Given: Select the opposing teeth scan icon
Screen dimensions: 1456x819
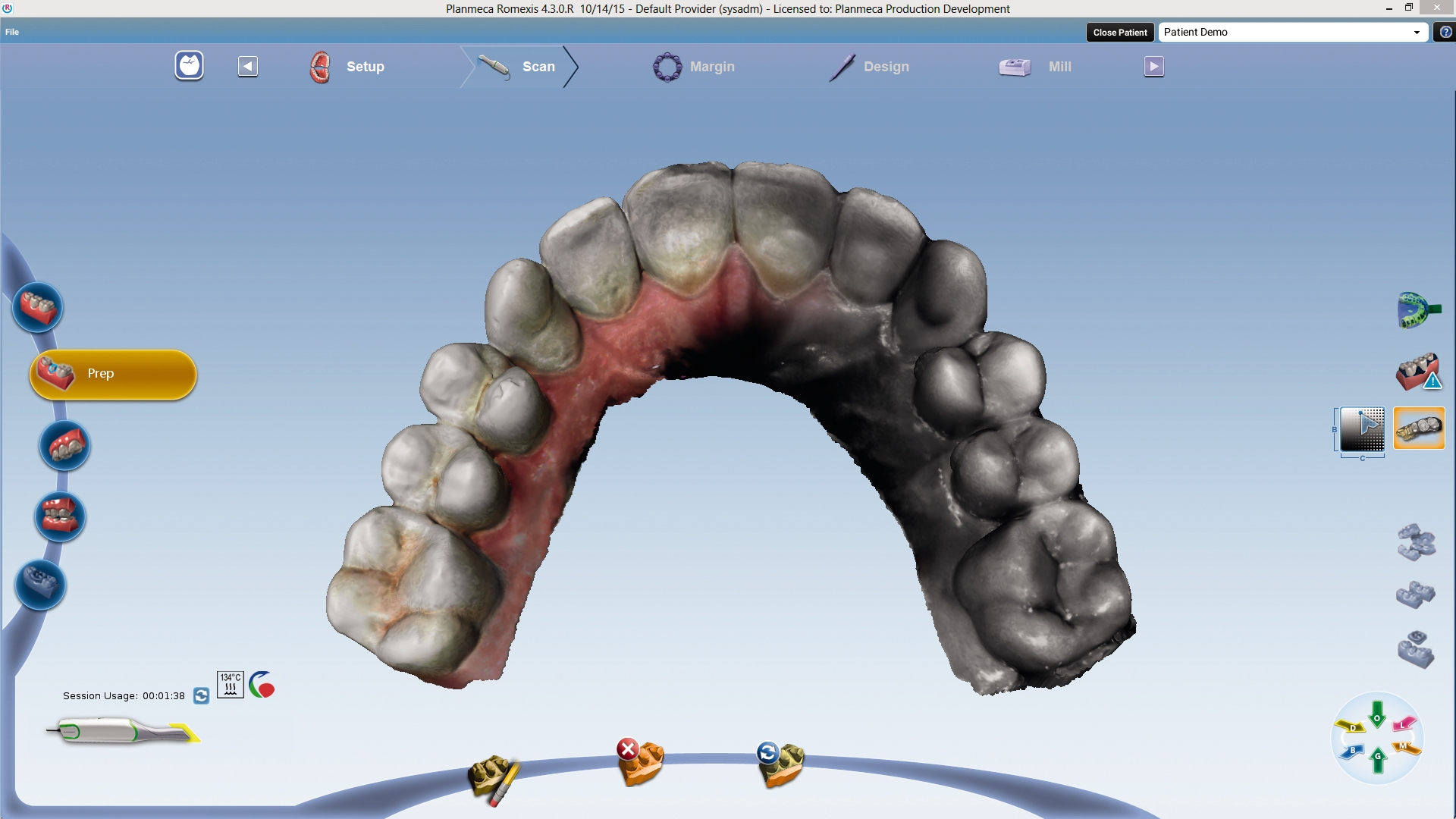Looking at the screenshot, I should click(65, 446).
